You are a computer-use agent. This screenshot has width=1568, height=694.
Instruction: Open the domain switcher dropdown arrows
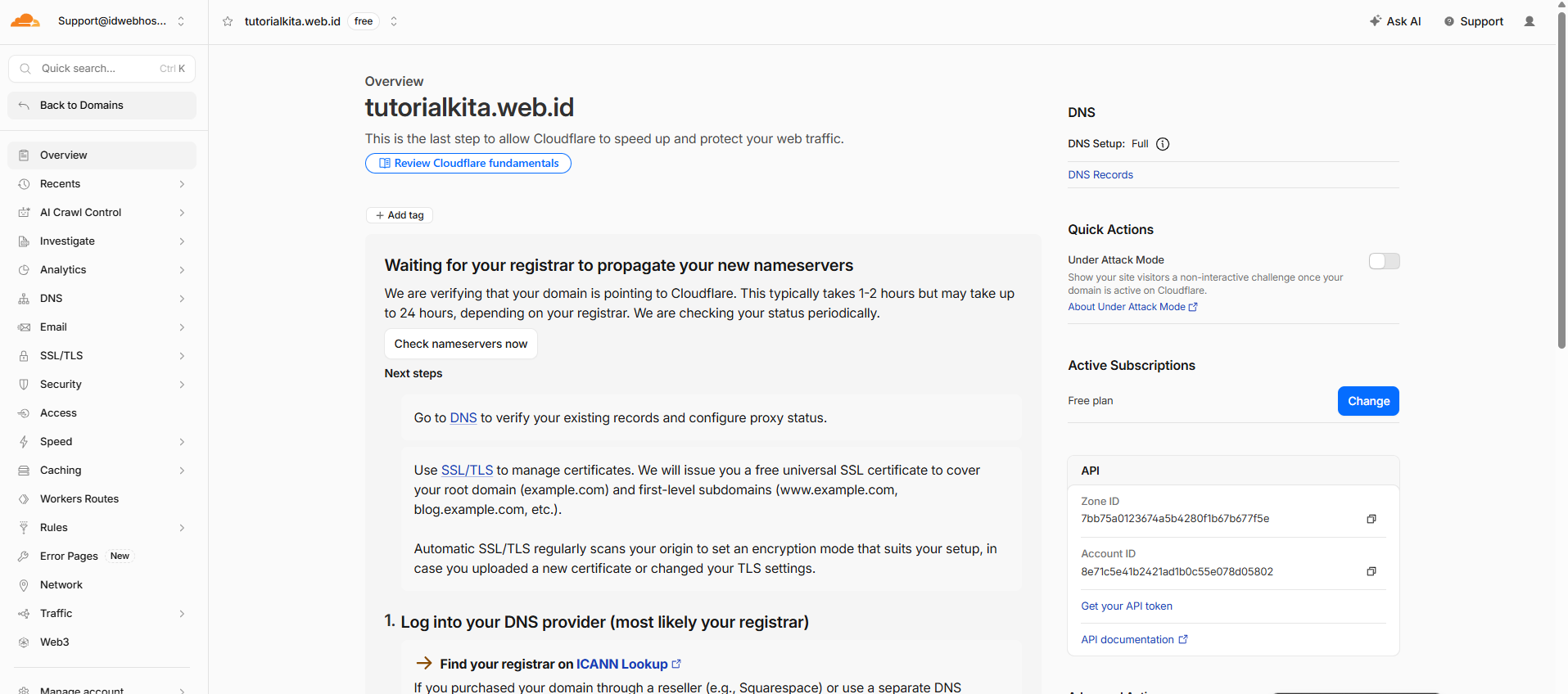coord(394,21)
